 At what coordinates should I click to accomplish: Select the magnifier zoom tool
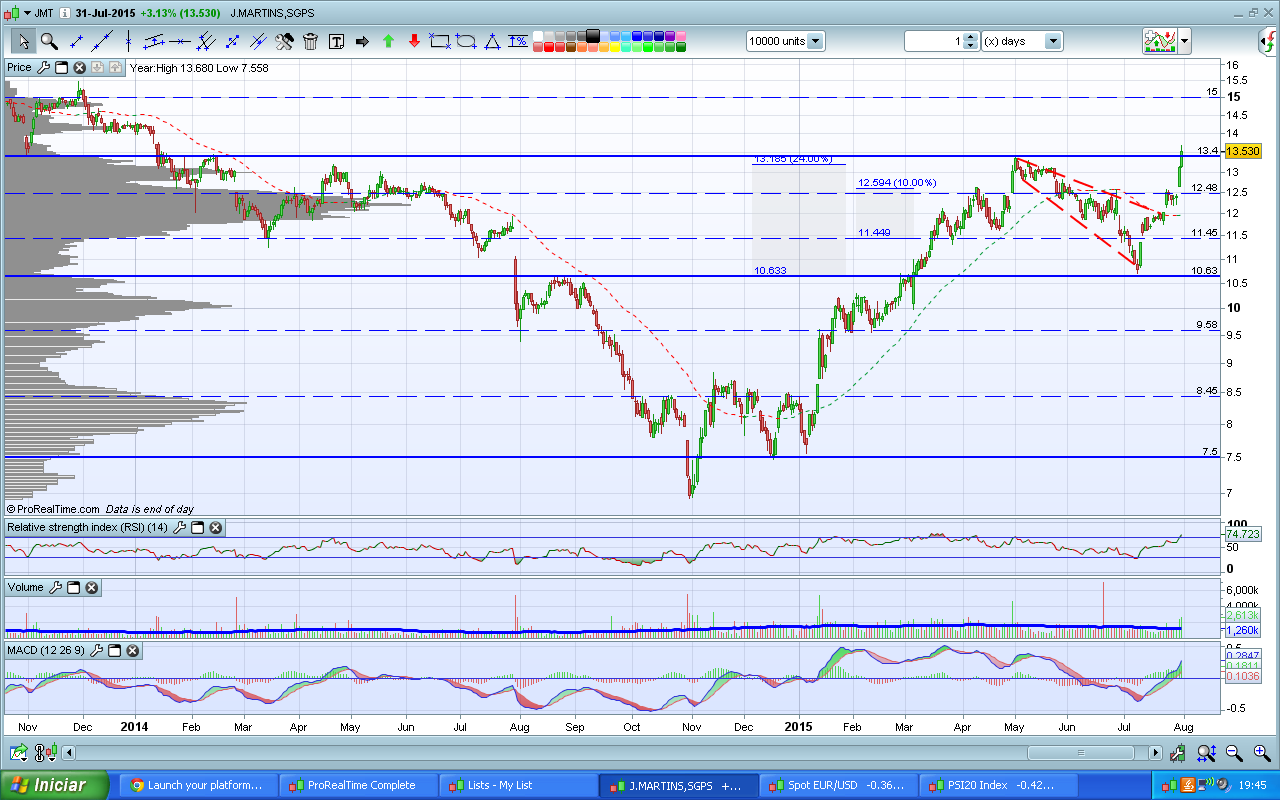click(x=49, y=41)
